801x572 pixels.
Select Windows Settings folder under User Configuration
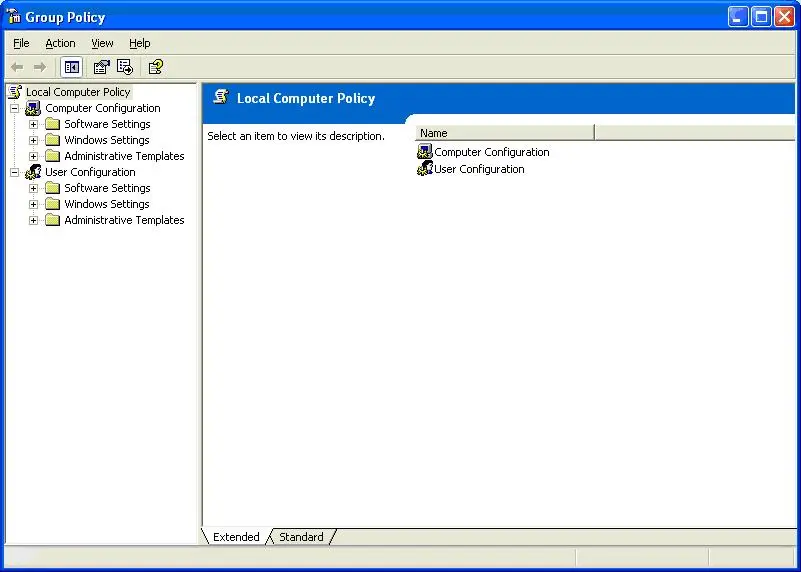[x=106, y=204]
